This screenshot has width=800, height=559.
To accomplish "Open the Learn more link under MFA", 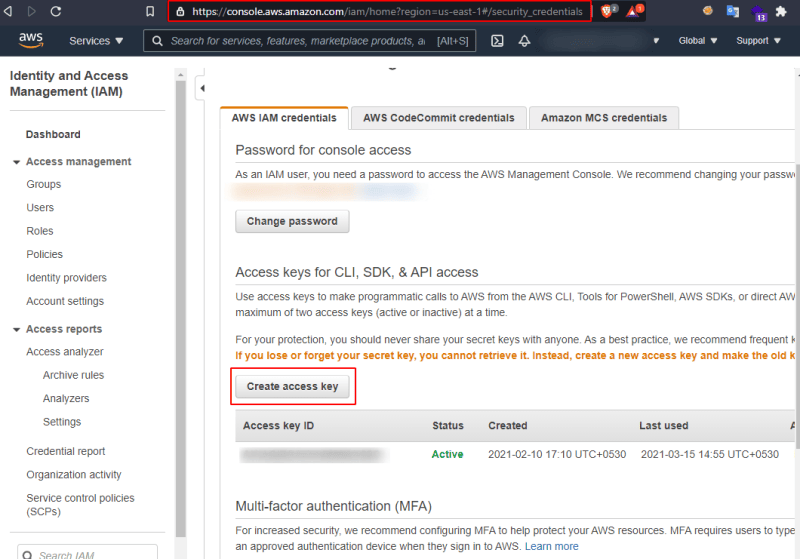I will click(552, 546).
